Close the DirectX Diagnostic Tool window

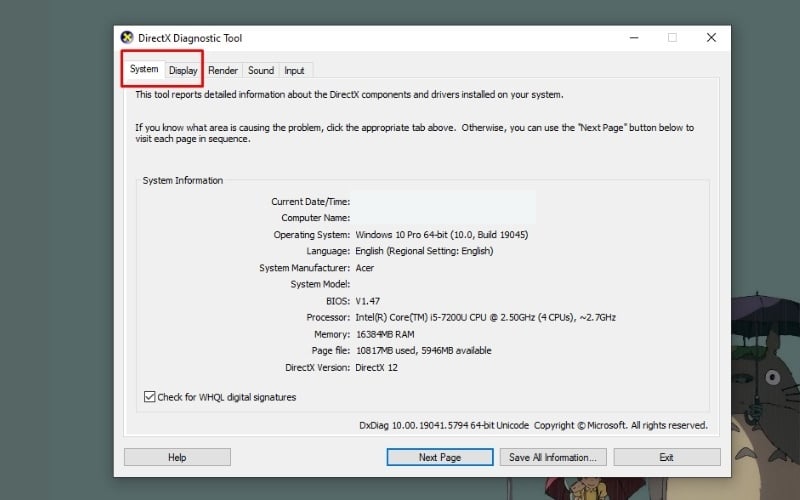pos(711,38)
